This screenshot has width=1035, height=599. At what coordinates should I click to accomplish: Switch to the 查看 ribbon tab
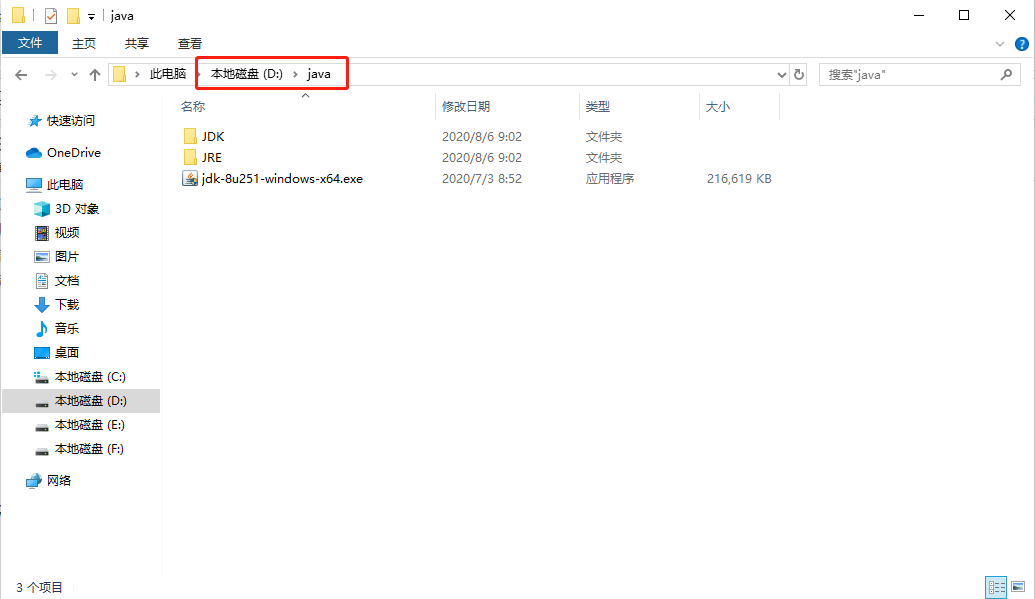(x=189, y=43)
